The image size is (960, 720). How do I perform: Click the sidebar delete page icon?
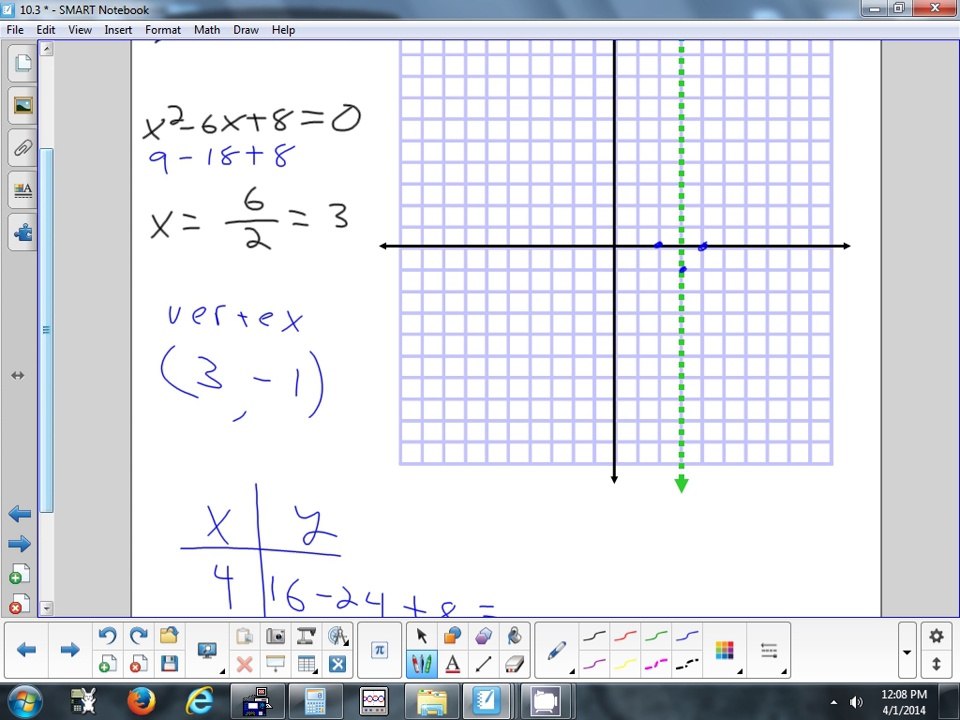pyautogui.click(x=20, y=604)
